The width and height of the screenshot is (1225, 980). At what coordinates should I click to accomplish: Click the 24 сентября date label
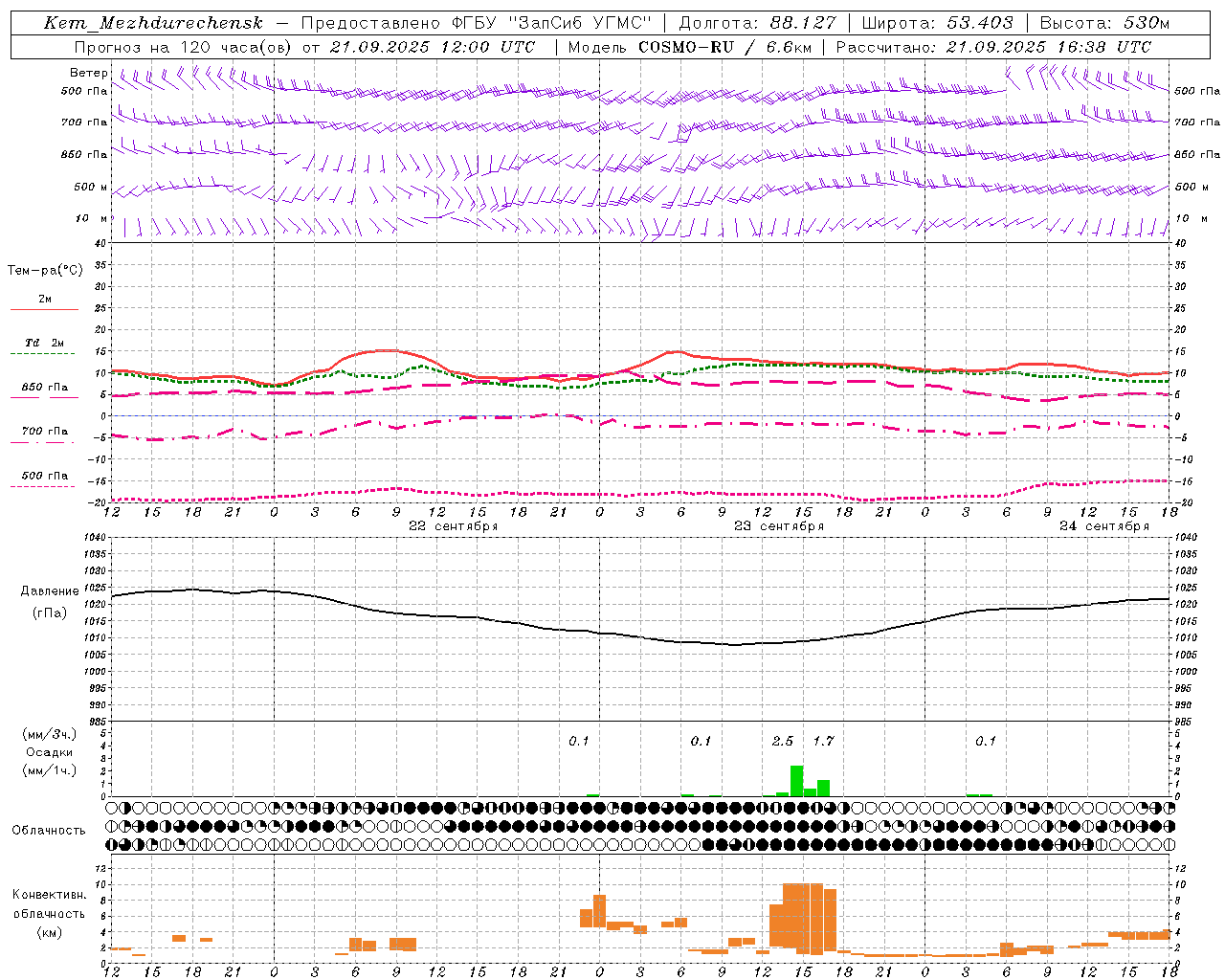pyautogui.click(x=1104, y=526)
